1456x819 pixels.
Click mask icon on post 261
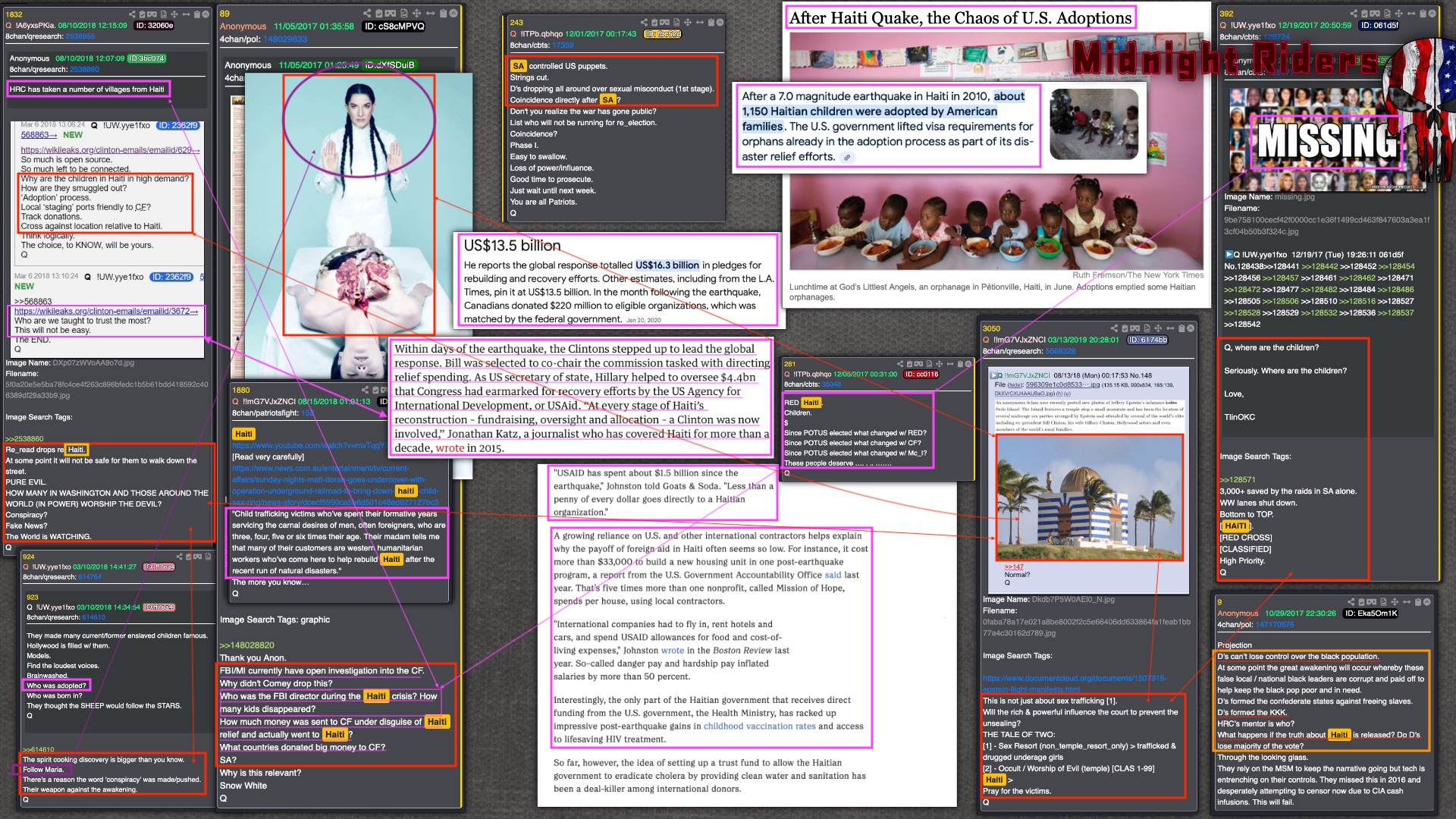pyautogui.click(x=918, y=364)
